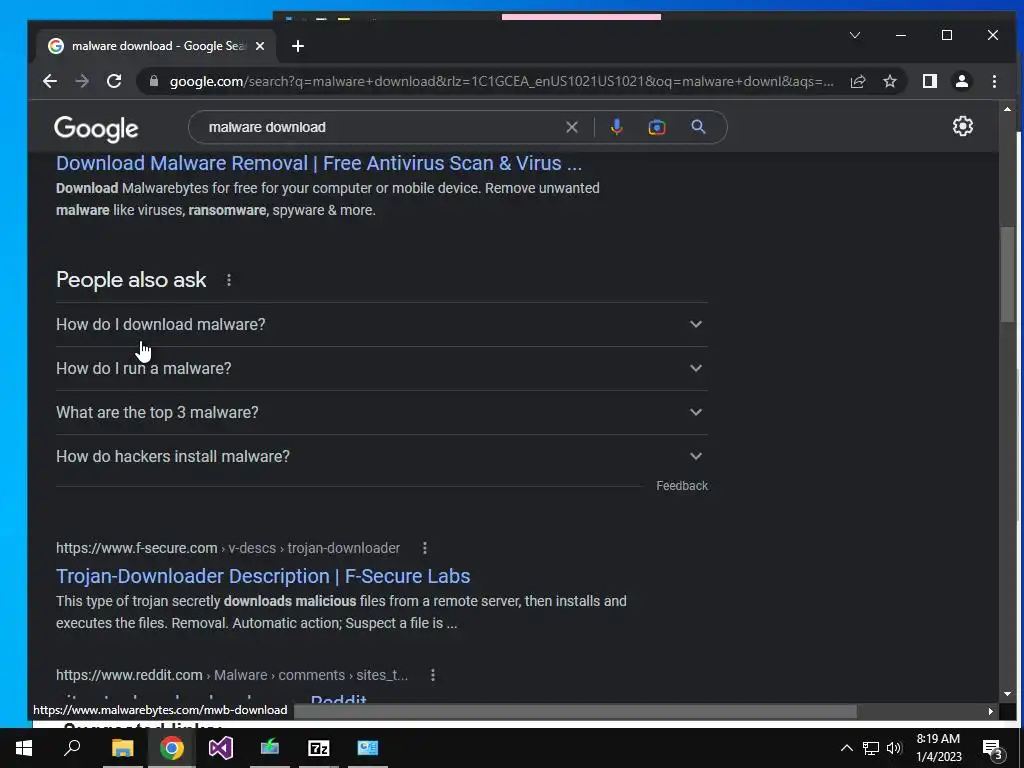This screenshot has width=1024, height=768.
Task: Open Chrome side panel
Action: pos(929,81)
